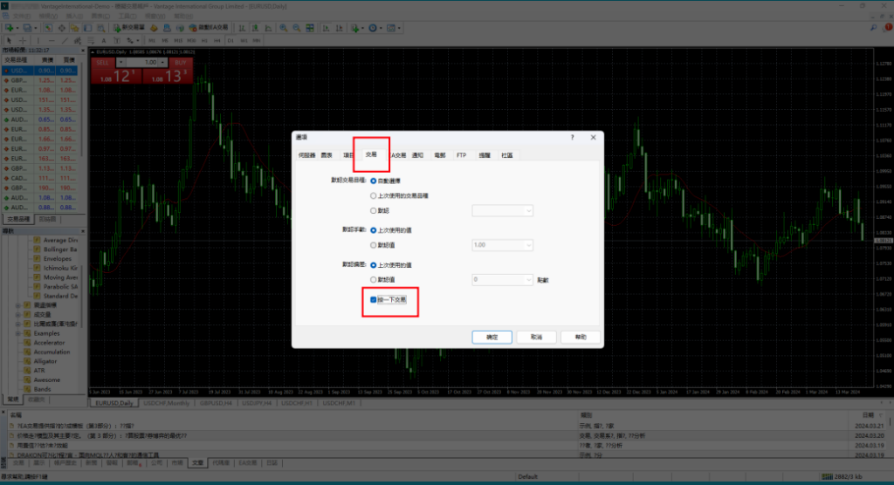Select the crosshair tool in the toolbar

22,39
